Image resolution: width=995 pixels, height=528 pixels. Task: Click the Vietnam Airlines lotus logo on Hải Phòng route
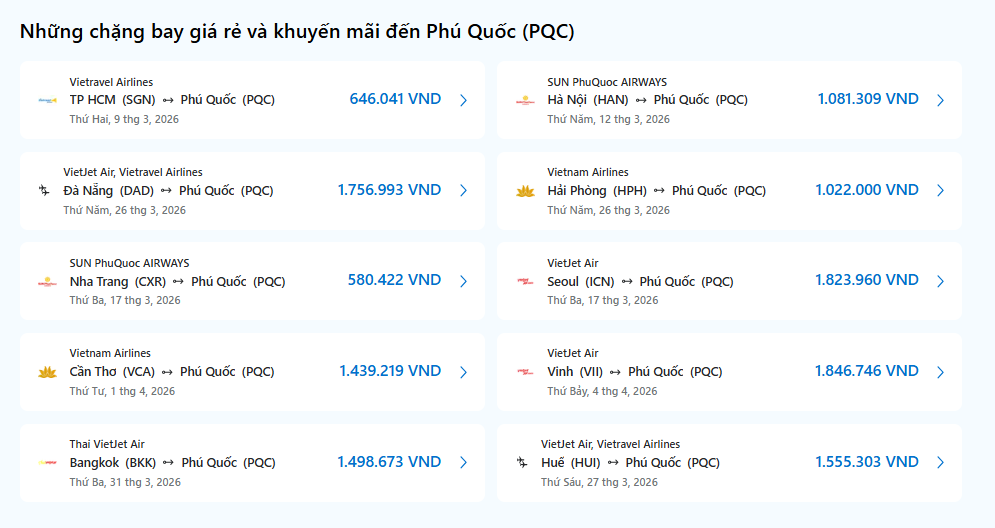point(525,191)
